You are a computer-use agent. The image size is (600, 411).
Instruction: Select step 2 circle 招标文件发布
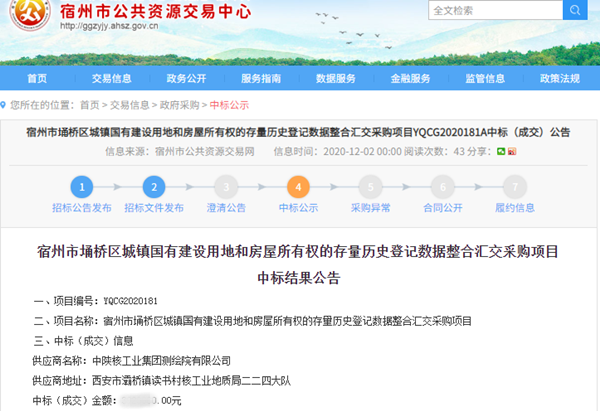tap(153, 186)
